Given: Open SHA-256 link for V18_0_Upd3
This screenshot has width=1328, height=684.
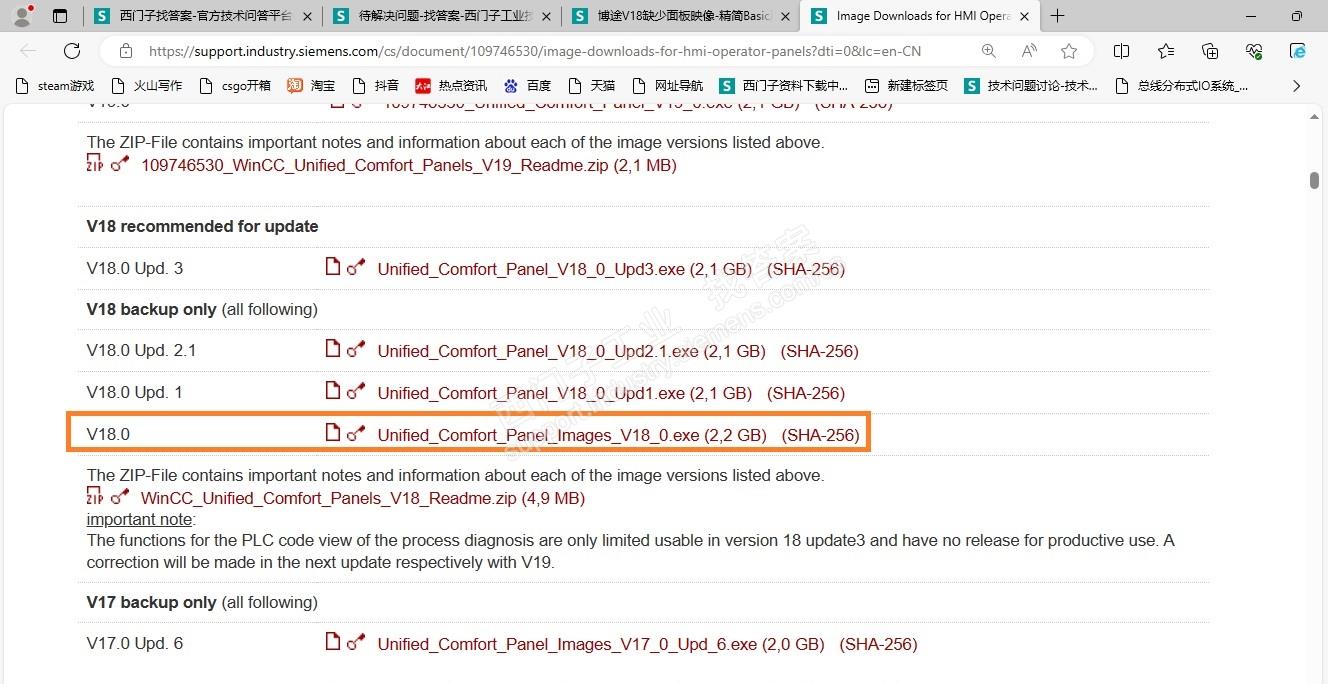Looking at the screenshot, I should (x=806, y=269).
